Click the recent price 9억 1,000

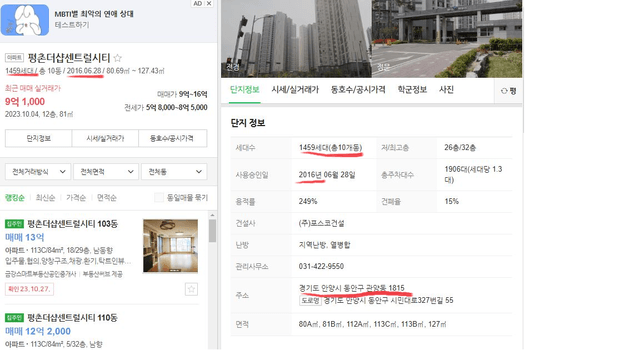coord(25,102)
